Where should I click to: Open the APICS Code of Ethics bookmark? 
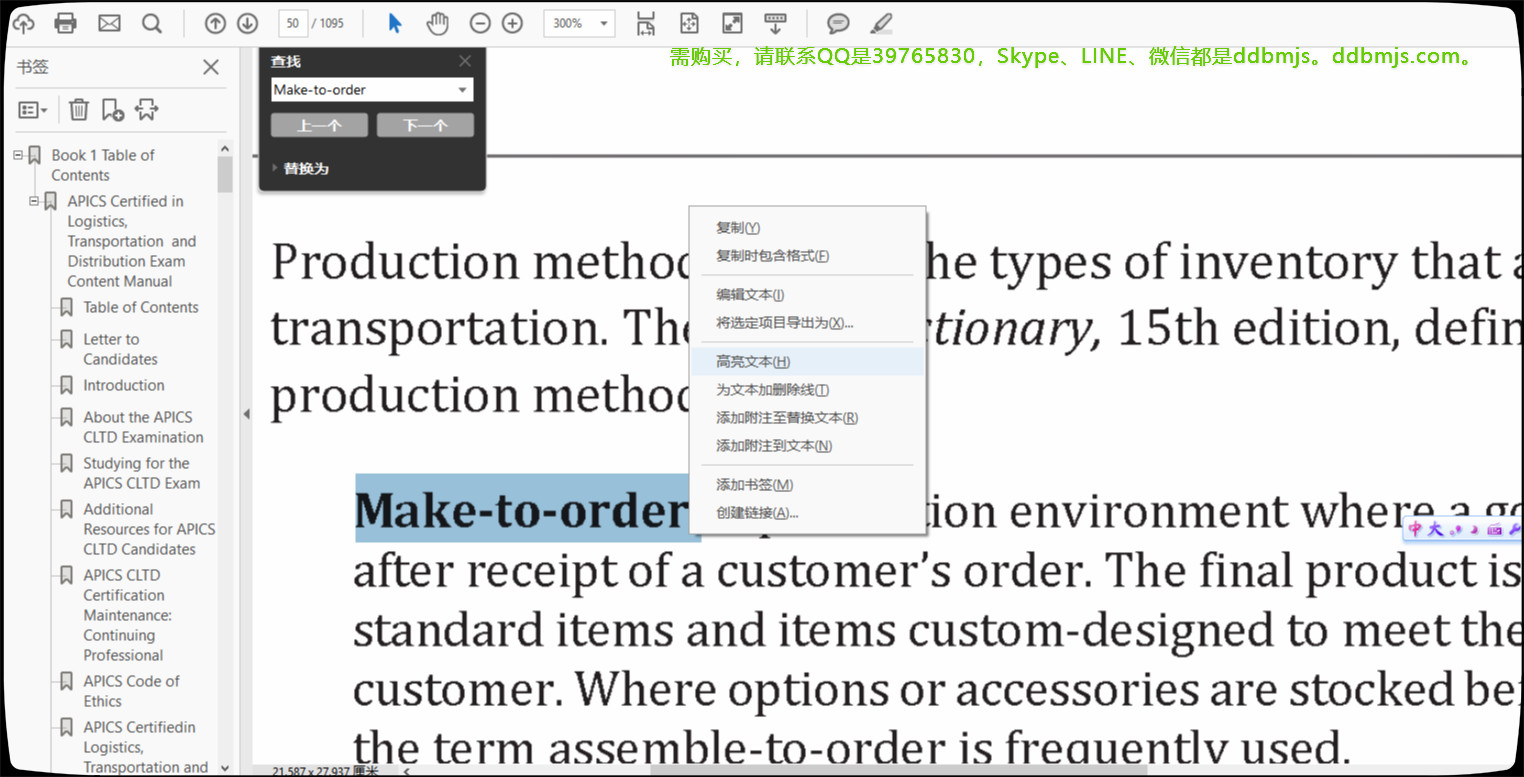tap(131, 691)
